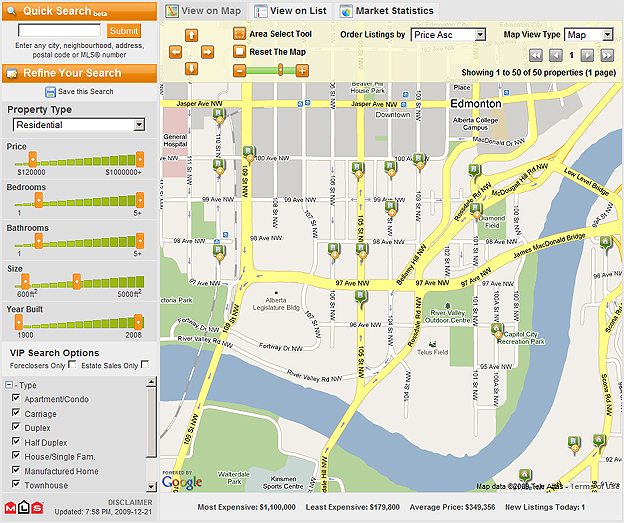
Task: Click the Reset The Map icon
Action: pos(239,51)
